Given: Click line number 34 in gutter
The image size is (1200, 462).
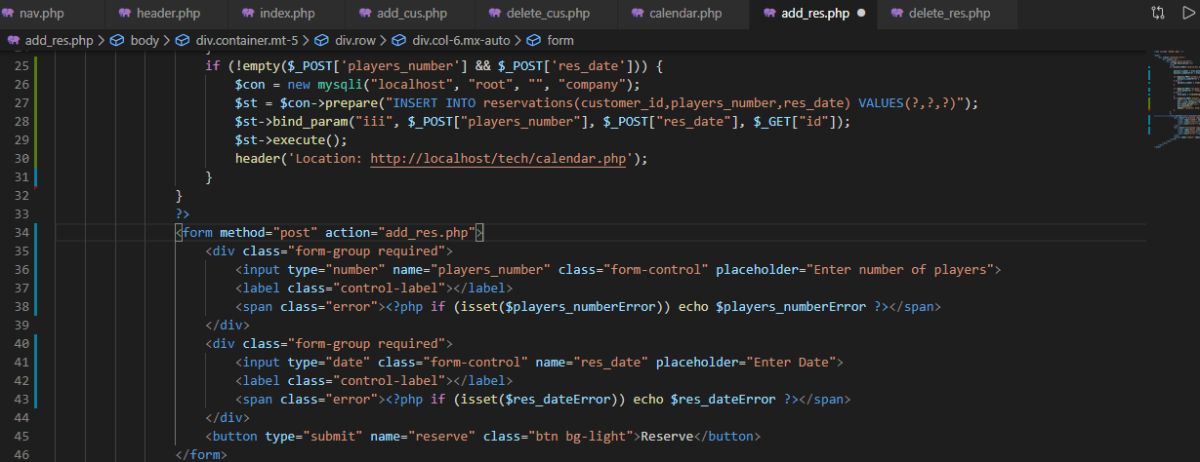Looking at the screenshot, I should 23,232.
